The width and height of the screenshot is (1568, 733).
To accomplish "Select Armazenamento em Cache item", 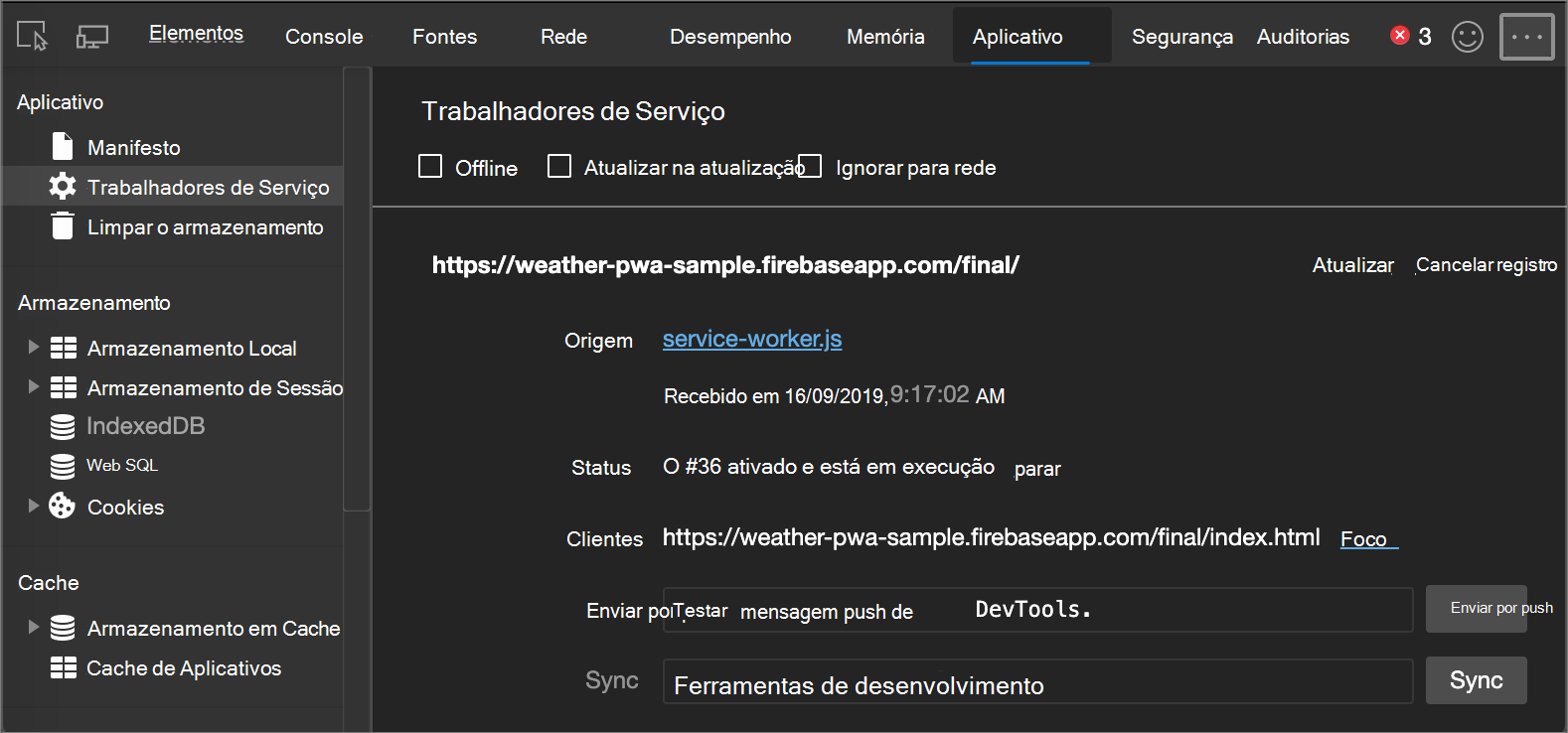I will pos(214,629).
